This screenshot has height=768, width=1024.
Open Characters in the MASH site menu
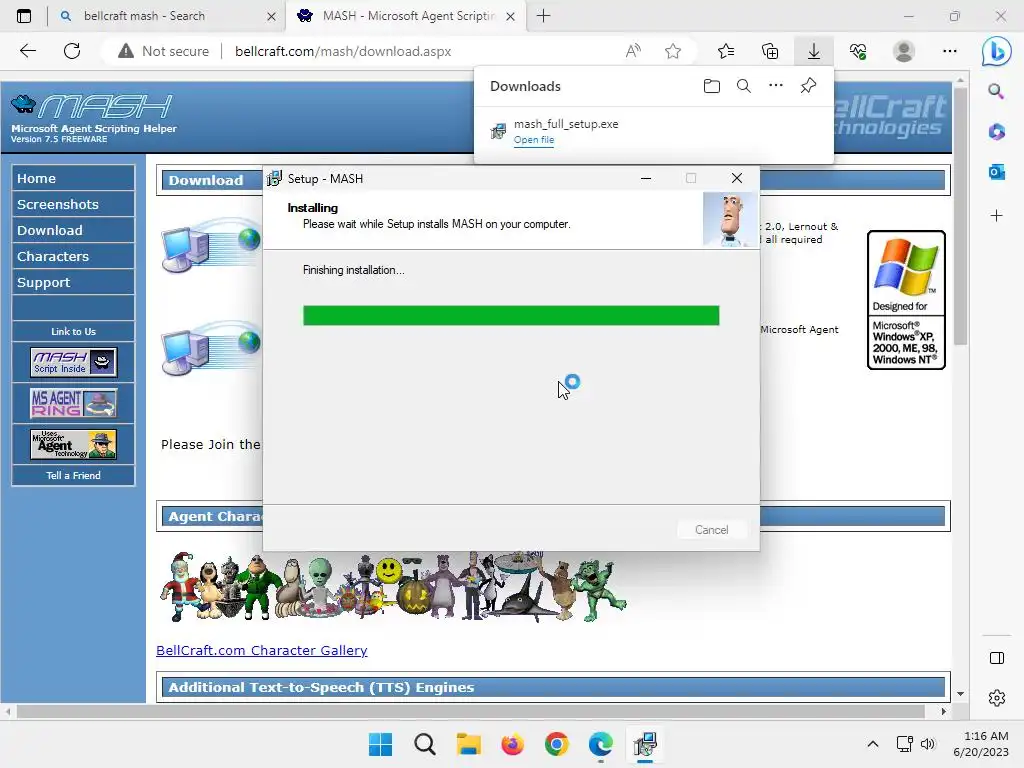click(x=73, y=257)
